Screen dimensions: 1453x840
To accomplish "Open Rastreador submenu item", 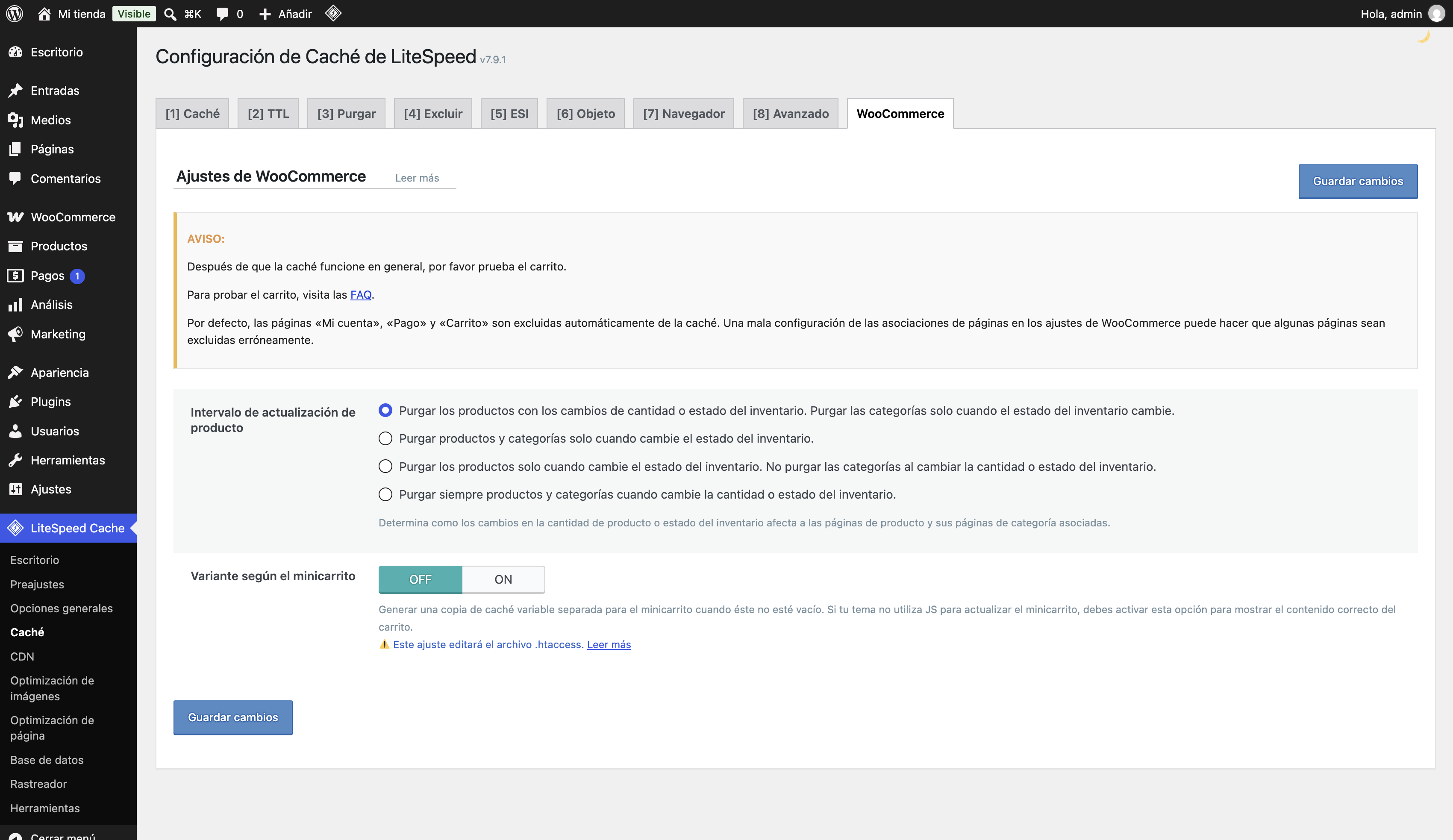I will tap(38, 784).
